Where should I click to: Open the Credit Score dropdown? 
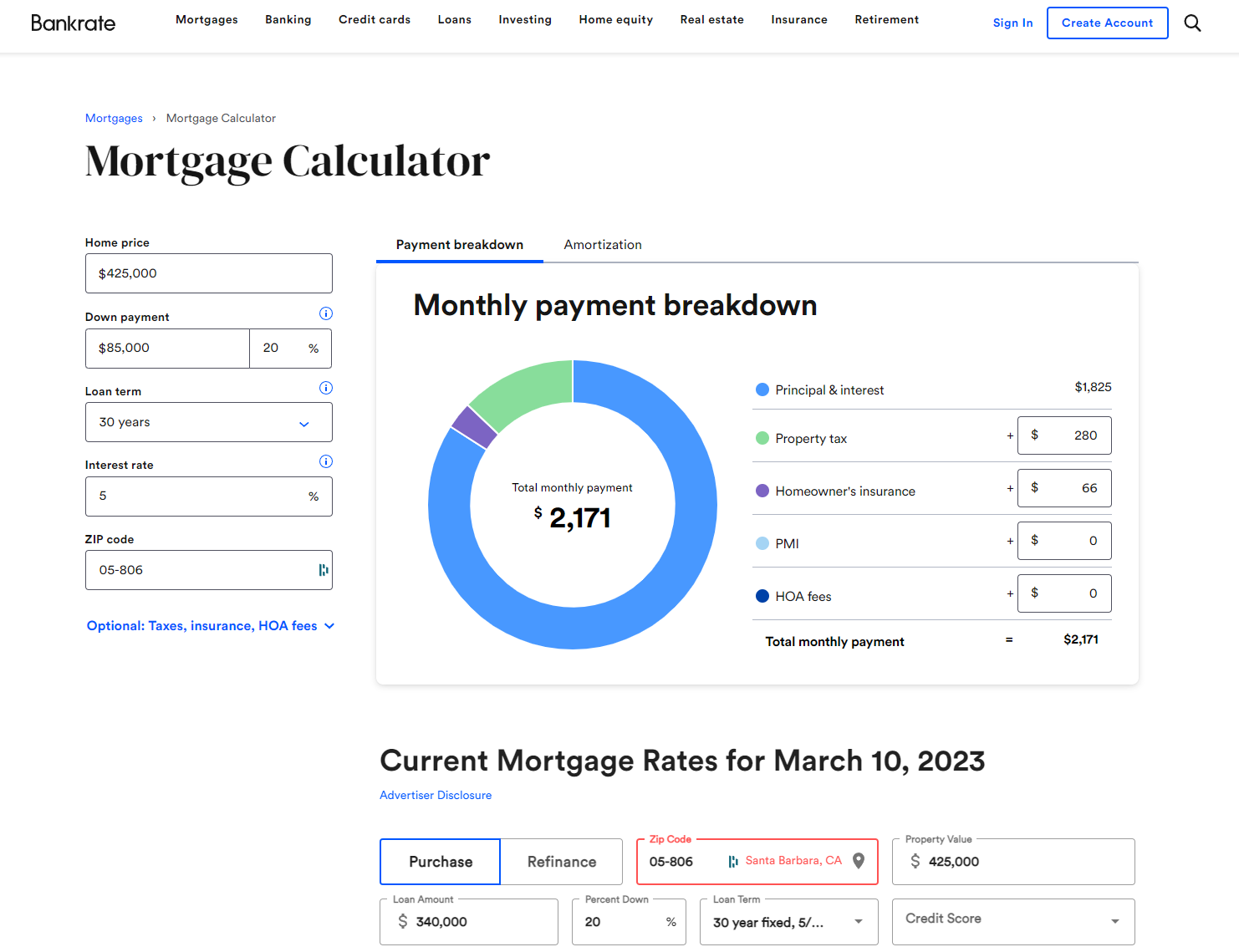pyautogui.click(x=1013, y=921)
